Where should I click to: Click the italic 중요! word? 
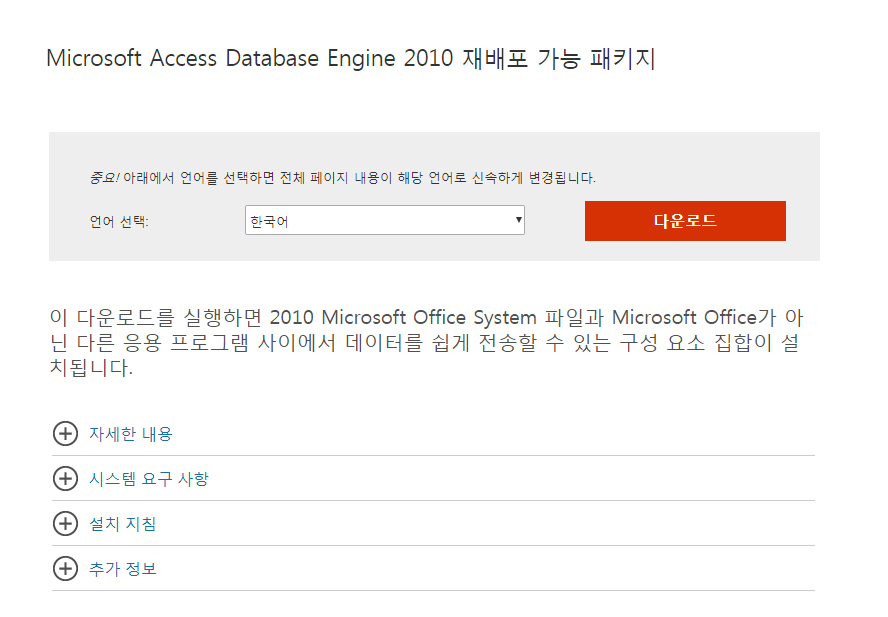click(x=104, y=178)
